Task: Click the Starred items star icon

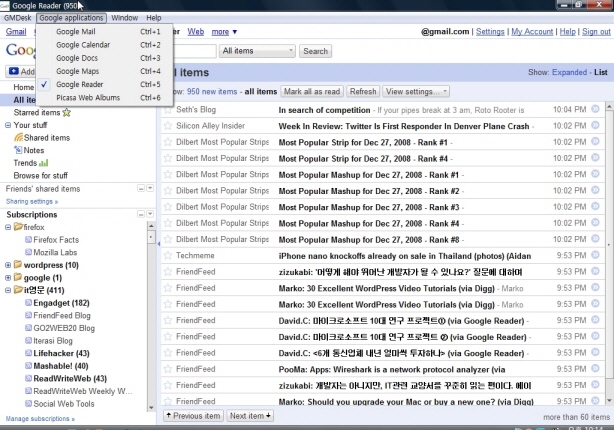Action: [67, 113]
